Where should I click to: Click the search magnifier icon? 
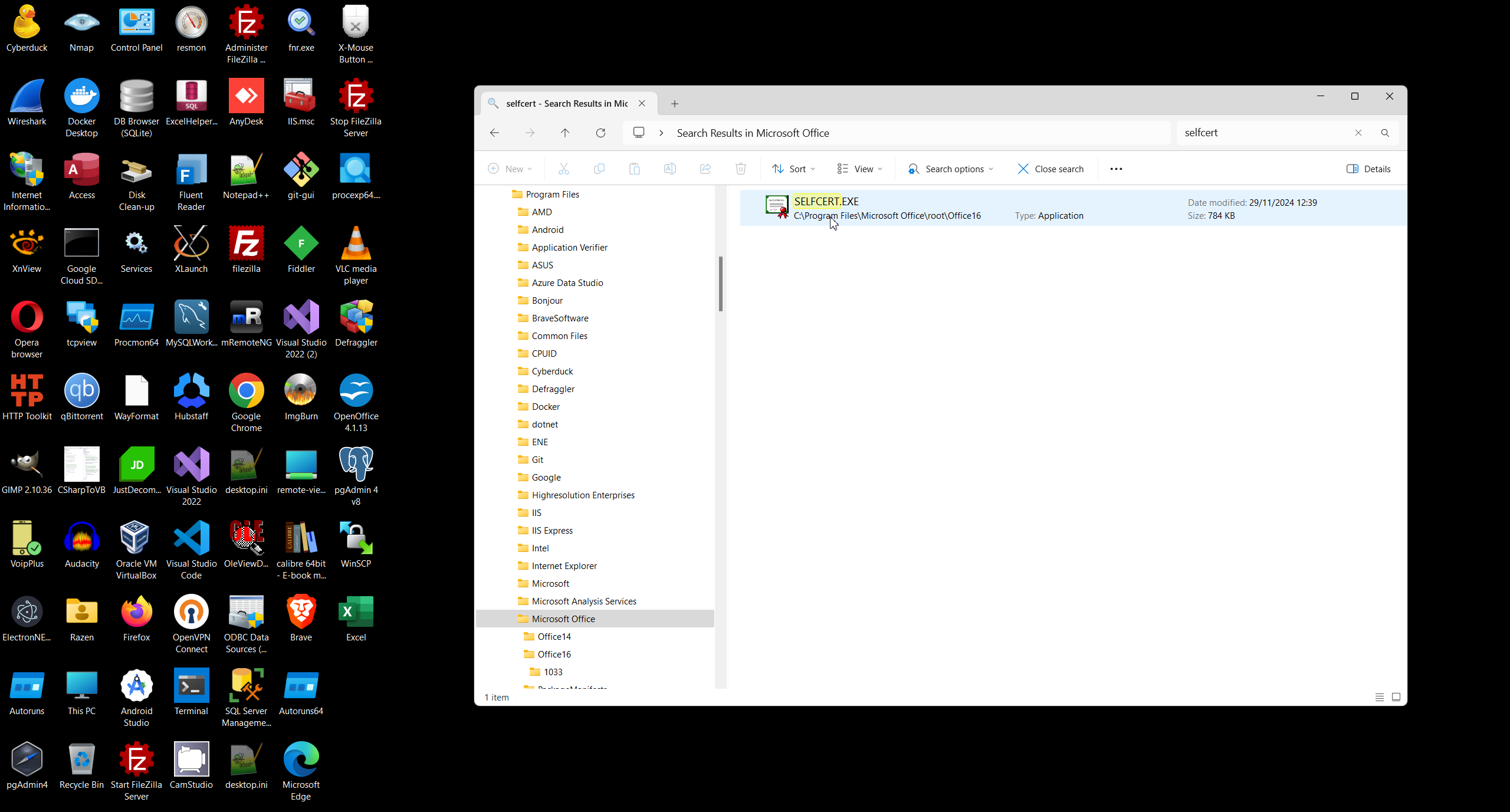(x=1385, y=133)
